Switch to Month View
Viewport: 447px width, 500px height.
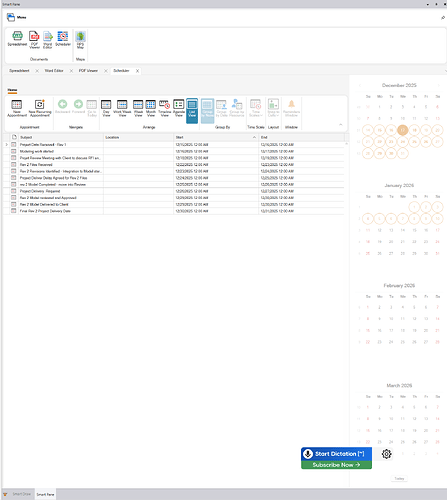(151, 108)
